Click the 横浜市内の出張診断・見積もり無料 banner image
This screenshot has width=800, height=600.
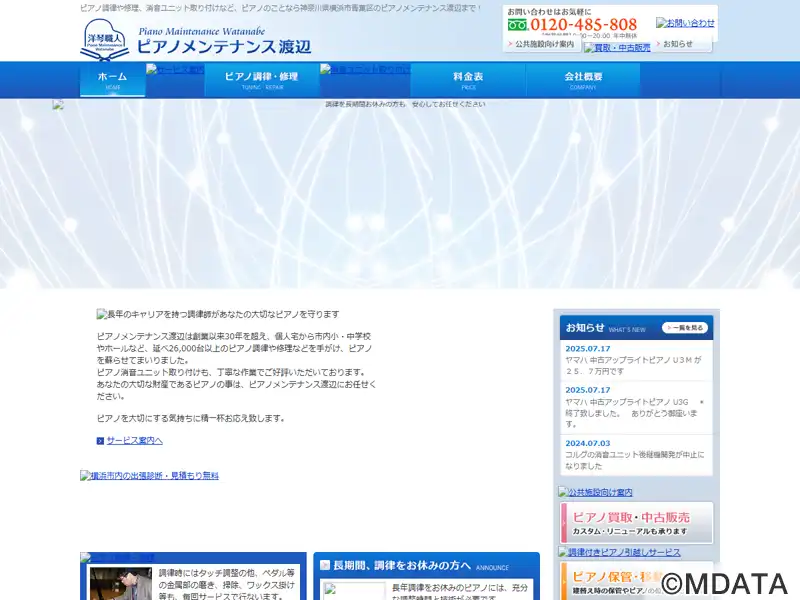(149, 476)
